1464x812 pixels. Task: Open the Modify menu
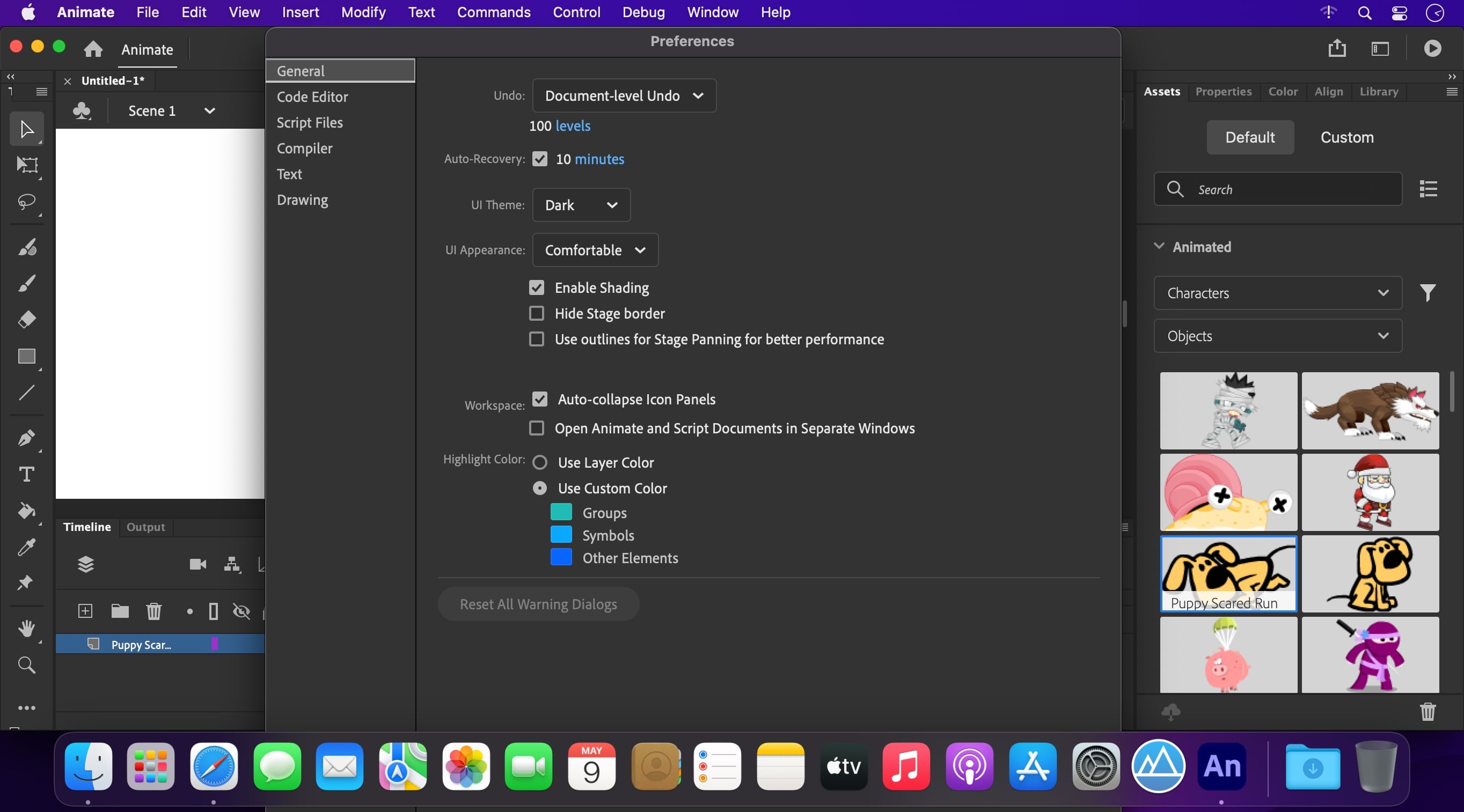click(363, 12)
